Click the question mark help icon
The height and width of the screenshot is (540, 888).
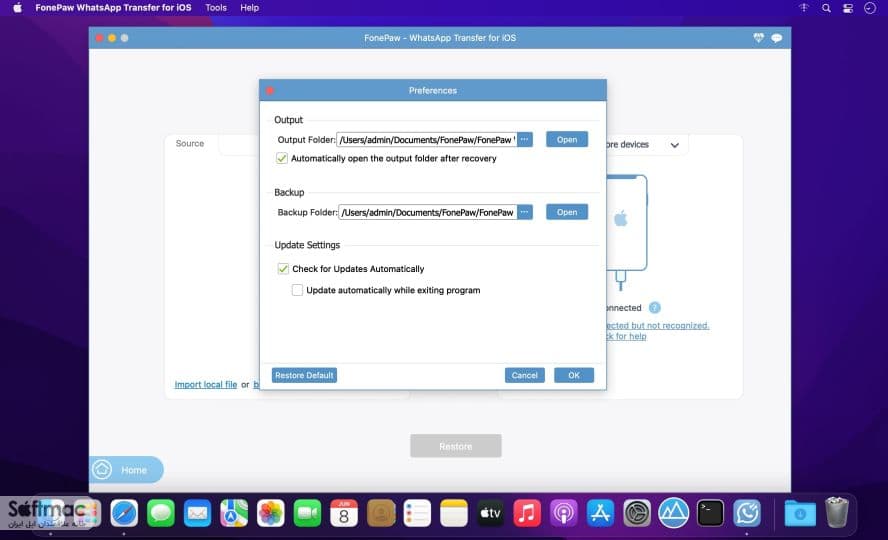[x=654, y=308]
